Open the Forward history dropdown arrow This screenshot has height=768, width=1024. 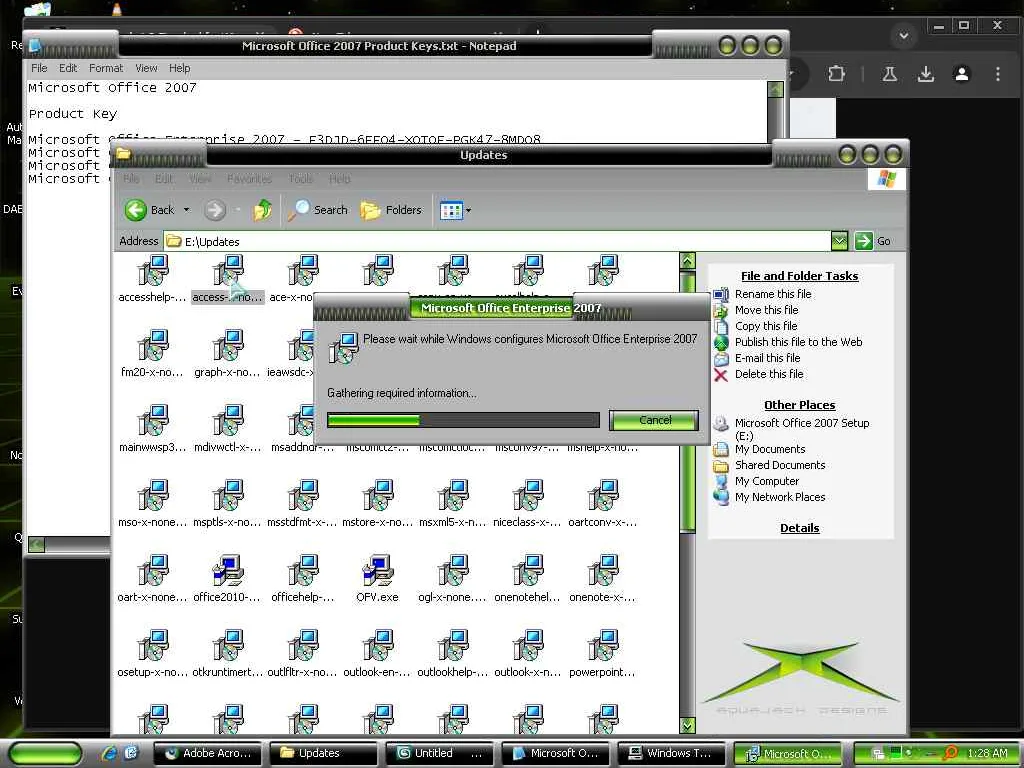[238, 210]
